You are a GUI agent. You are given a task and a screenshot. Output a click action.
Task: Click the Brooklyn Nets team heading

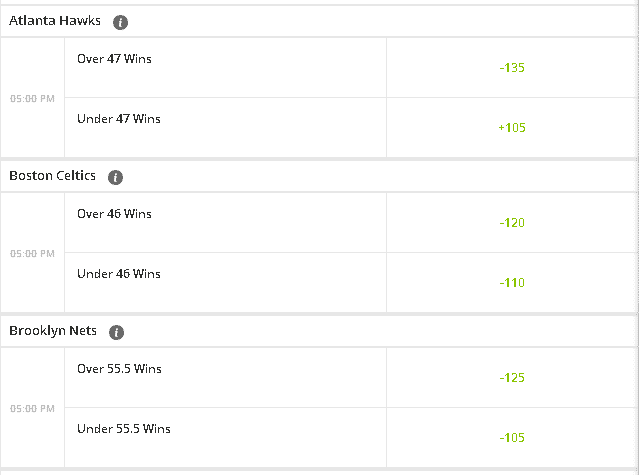[53, 330]
